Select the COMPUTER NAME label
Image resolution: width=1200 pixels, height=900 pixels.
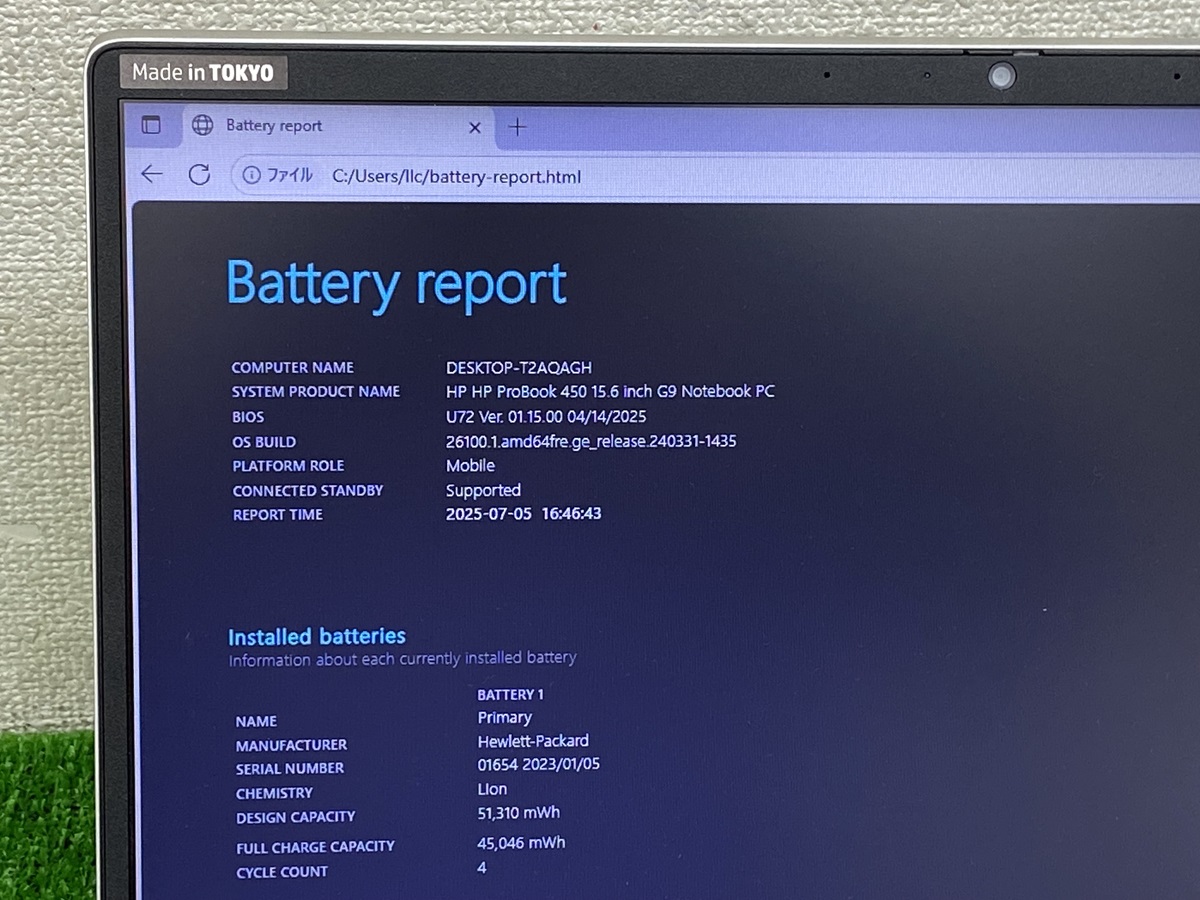click(292, 367)
